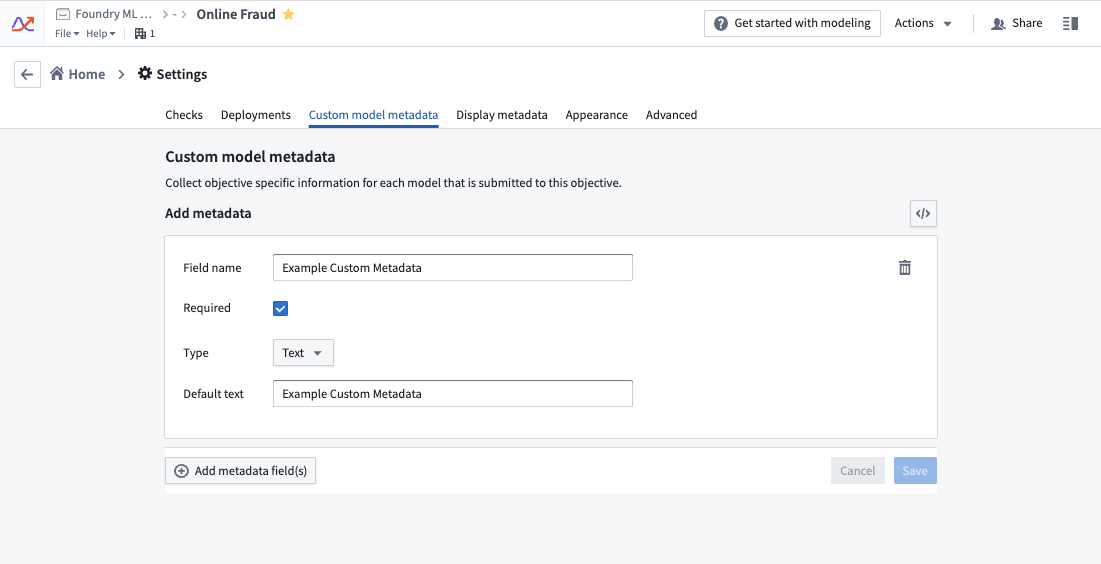This screenshot has width=1101, height=564.
Task: Unfavorite Online Fraud with the star icon
Action: [288, 14]
